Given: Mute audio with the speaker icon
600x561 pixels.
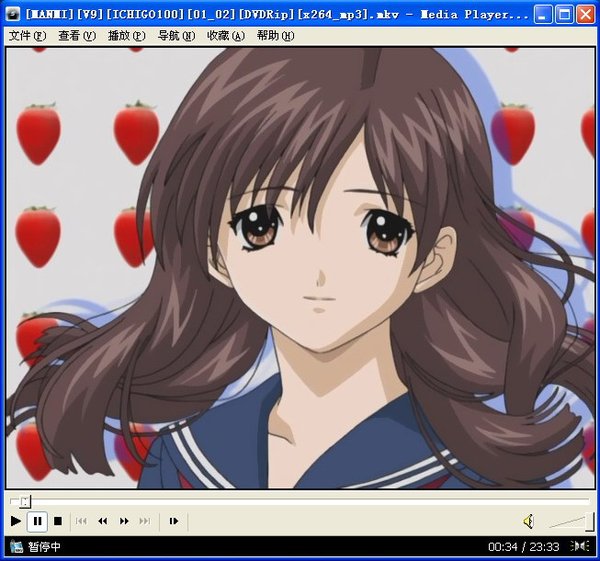Looking at the screenshot, I should click(529, 521).
